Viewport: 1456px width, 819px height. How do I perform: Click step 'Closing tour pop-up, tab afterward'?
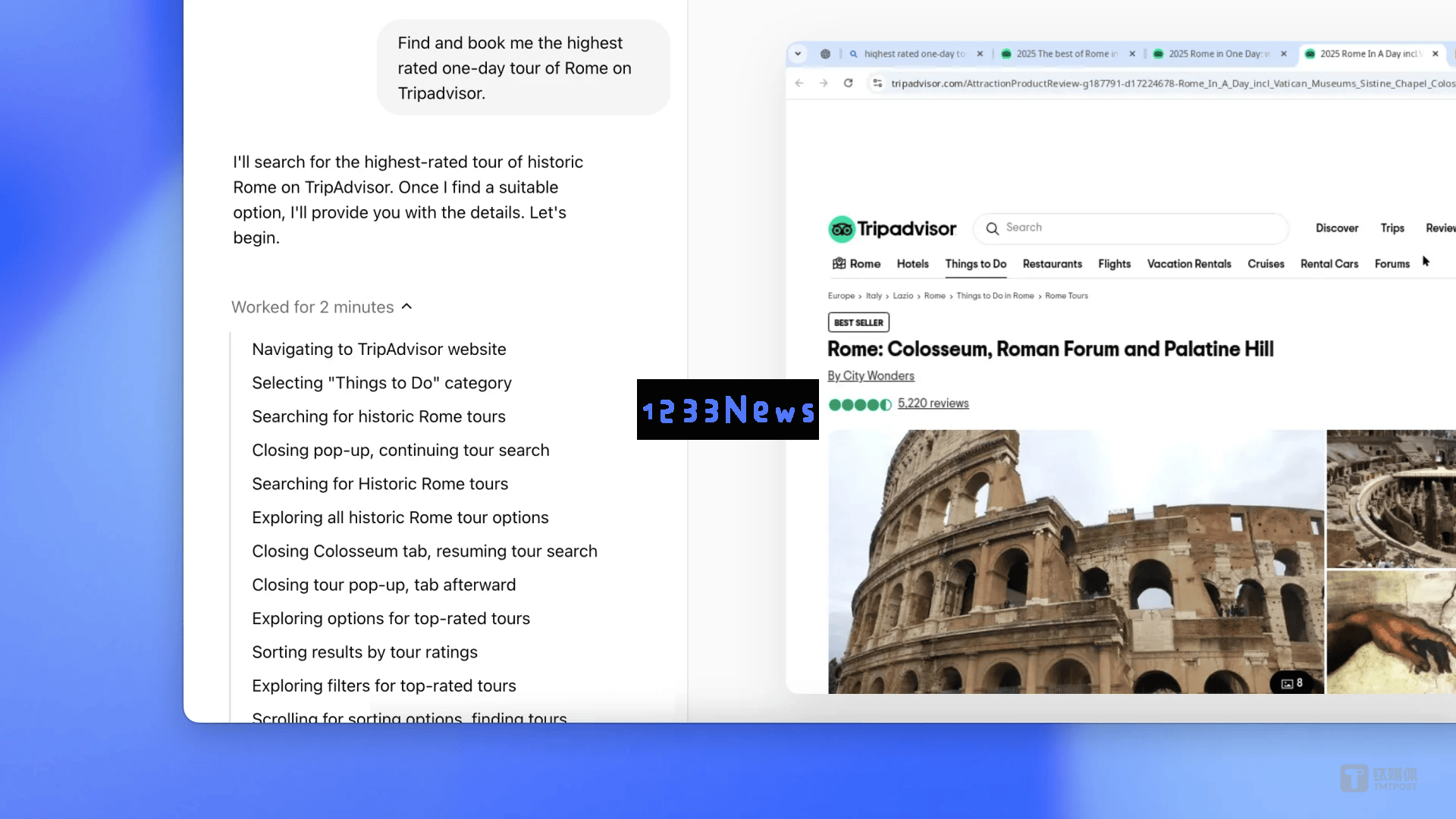coord(384,585)
